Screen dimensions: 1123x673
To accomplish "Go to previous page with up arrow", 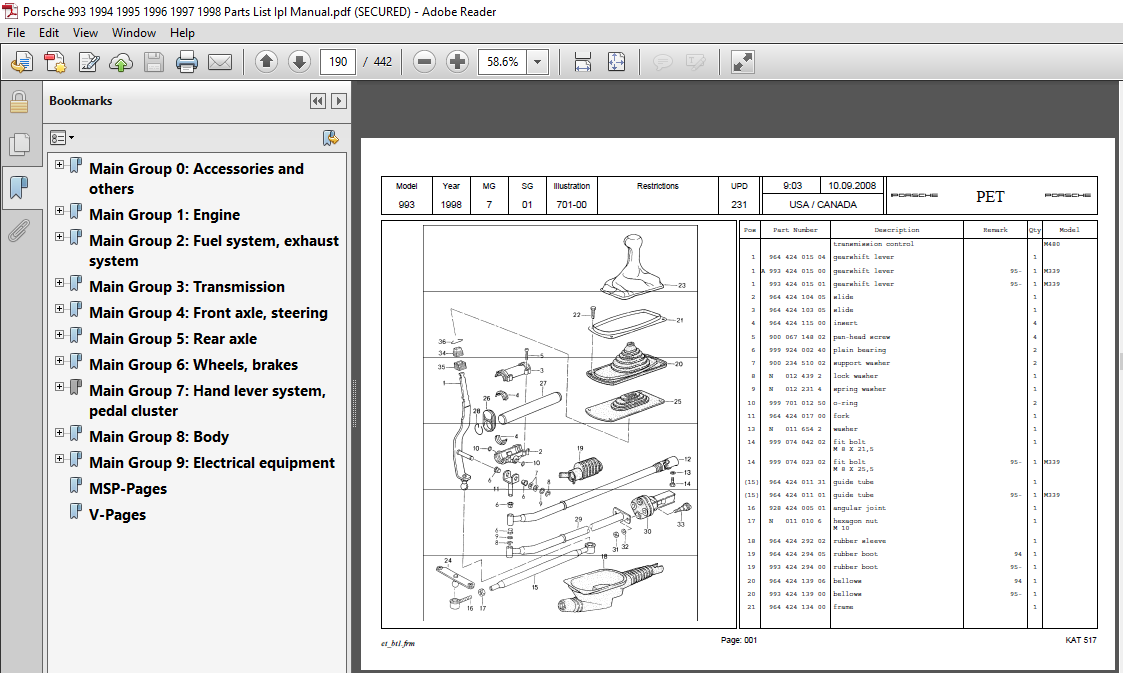I will pos(266,62).
